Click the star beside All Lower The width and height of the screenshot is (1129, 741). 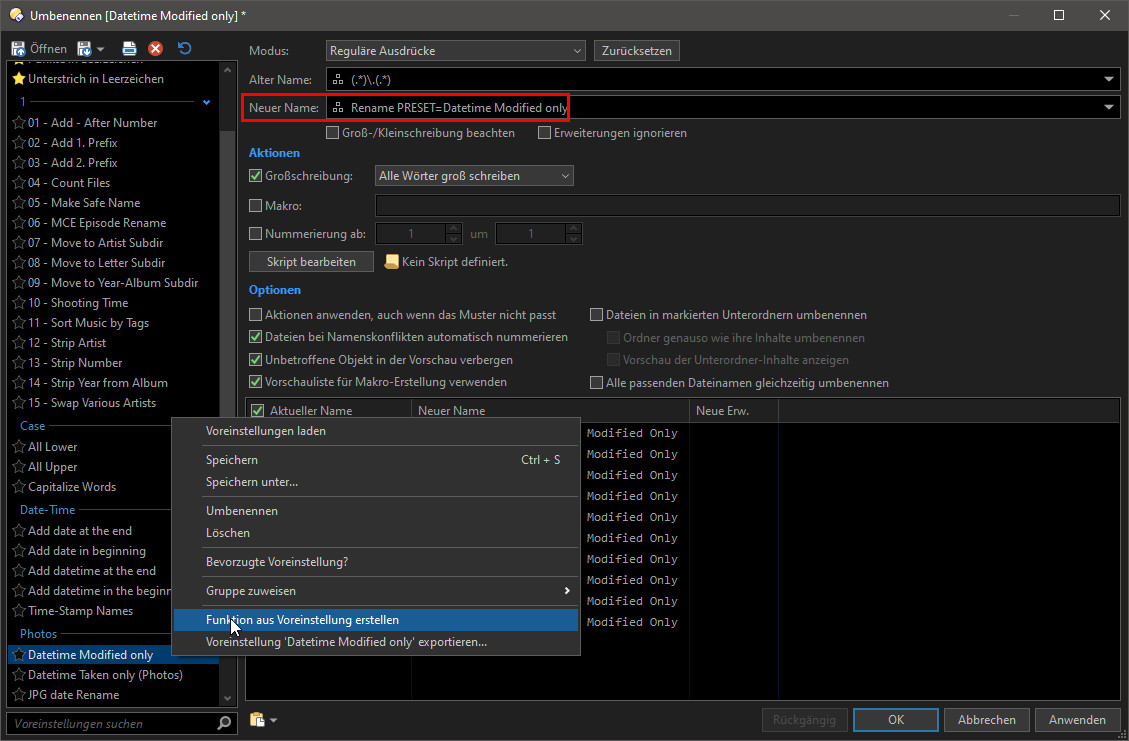19,447
